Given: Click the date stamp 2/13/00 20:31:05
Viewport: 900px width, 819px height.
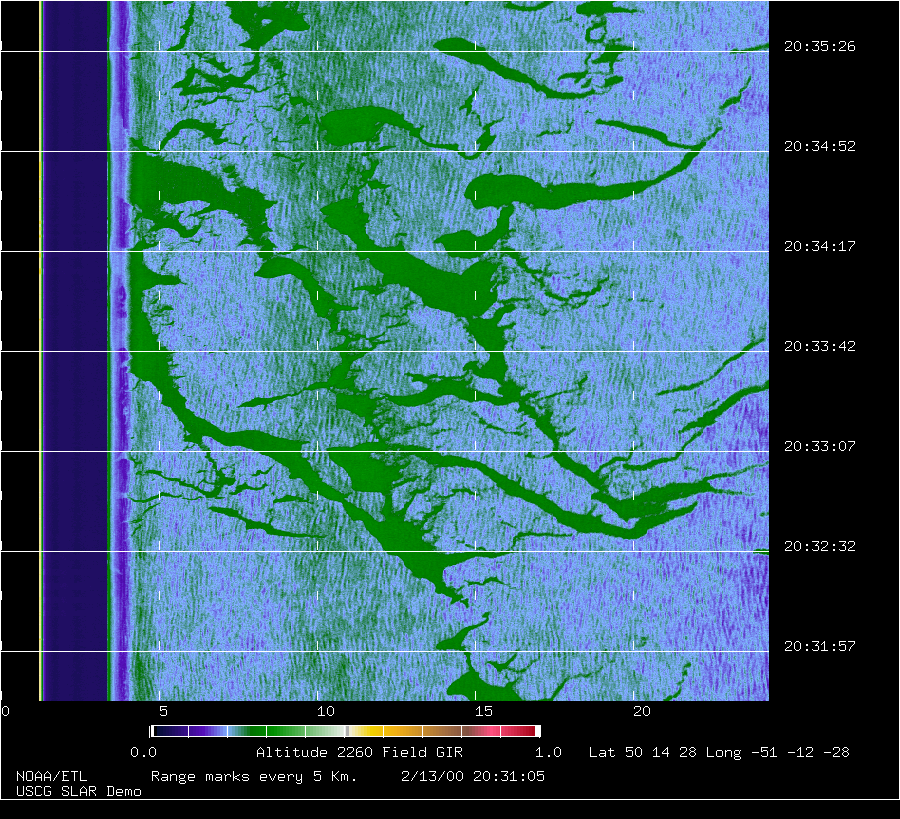Looking at the screenshot, I should tap(473, 777).
